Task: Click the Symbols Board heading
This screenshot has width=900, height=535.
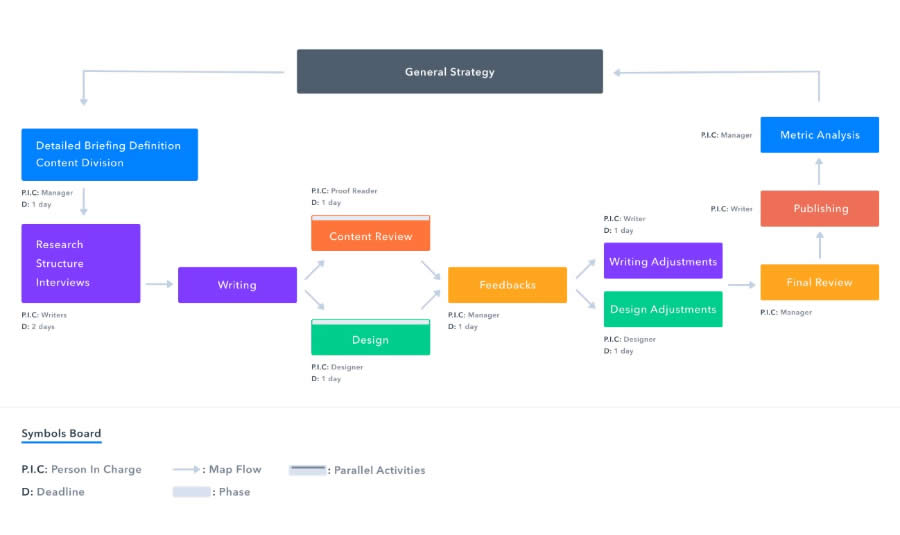Action: point(61,434)
